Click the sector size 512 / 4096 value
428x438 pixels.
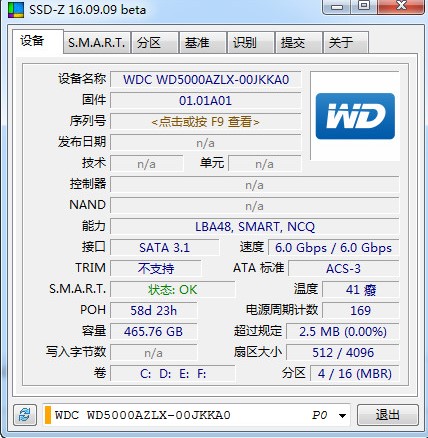(x=343, y=353)
